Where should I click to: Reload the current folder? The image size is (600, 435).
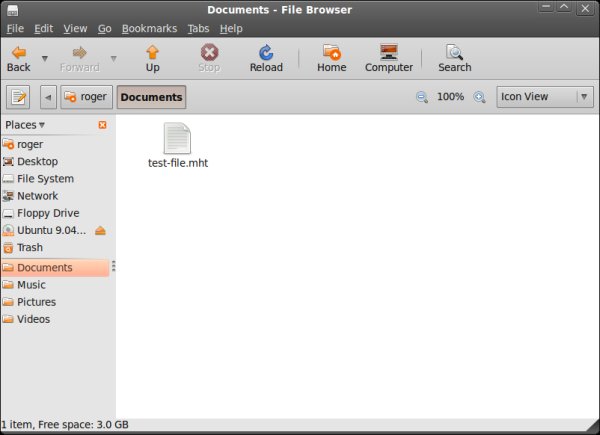point(266,59)
